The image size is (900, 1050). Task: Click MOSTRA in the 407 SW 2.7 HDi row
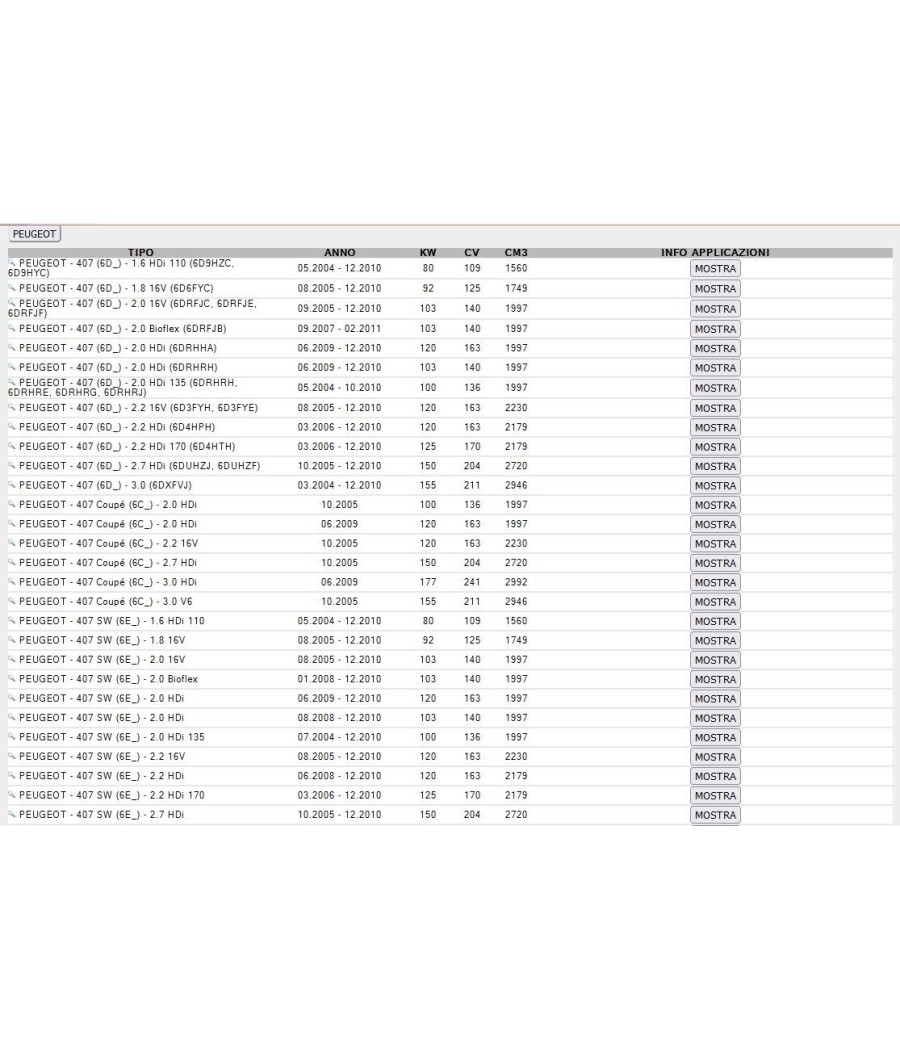click(x=715, y=815)
